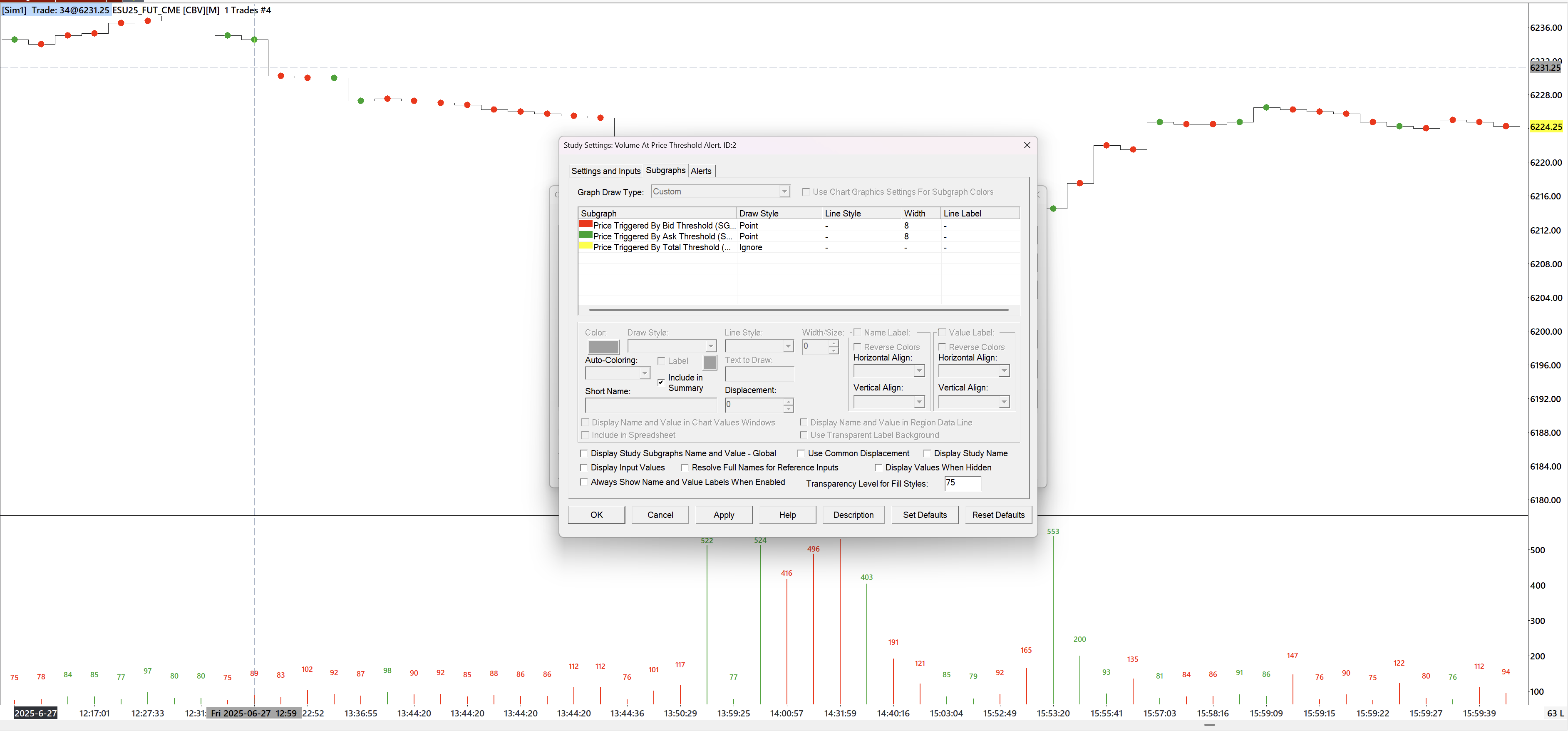1568x731 pixels.
Task: Select the red Bid Threshold subgraph swatch
Action: pos(586,225)
